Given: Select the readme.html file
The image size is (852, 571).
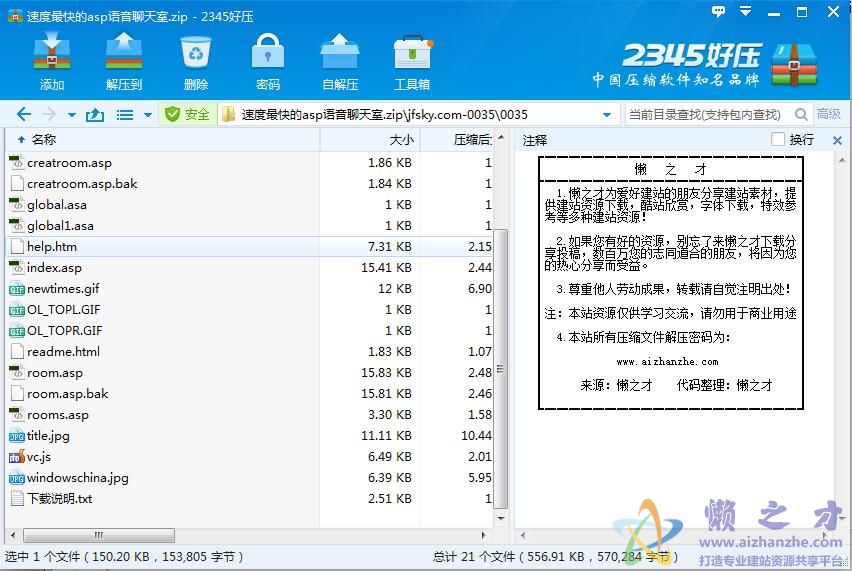Looking at the screenshot, I should coord(64,352).
